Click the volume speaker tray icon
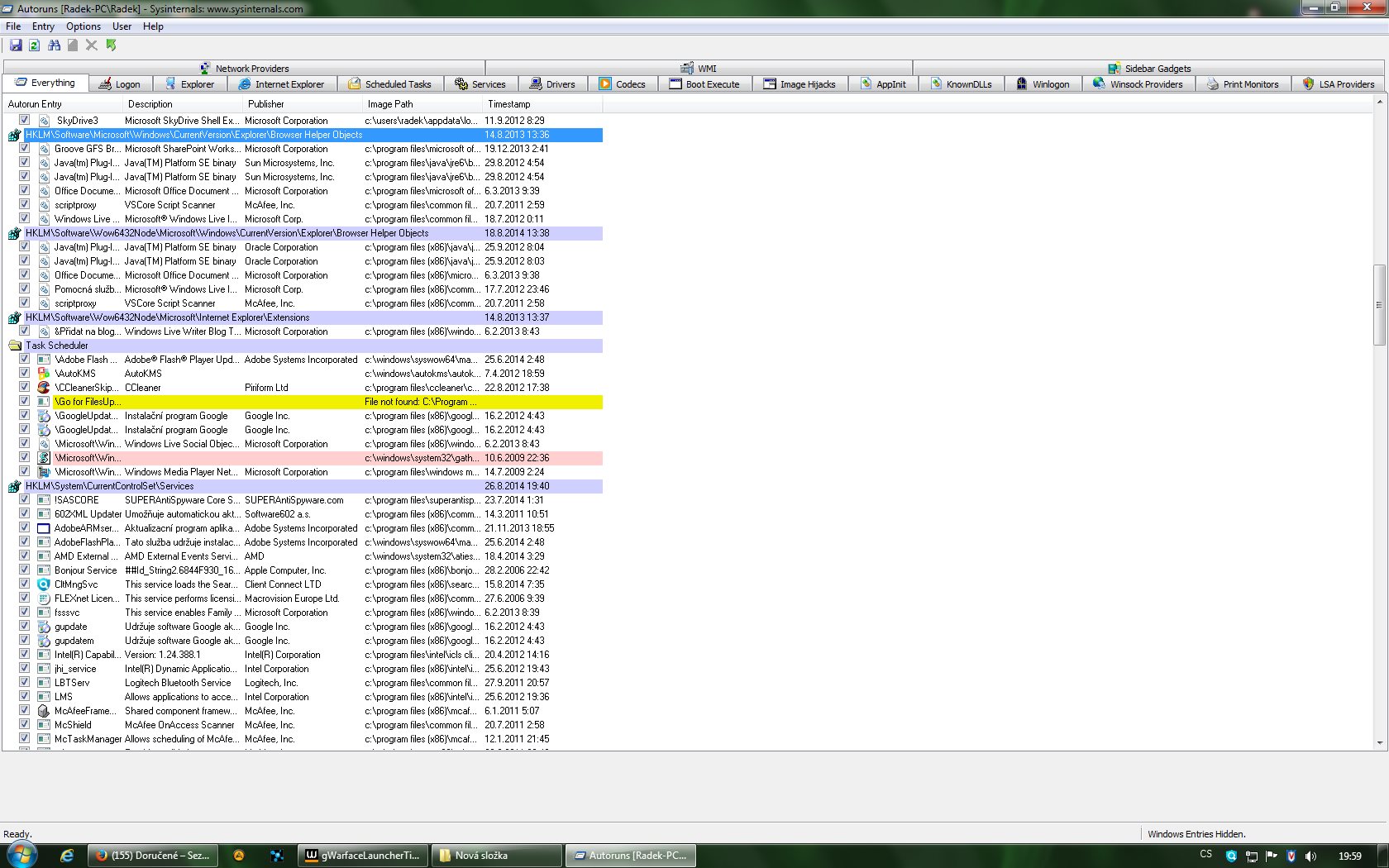 coord(1310,856)
